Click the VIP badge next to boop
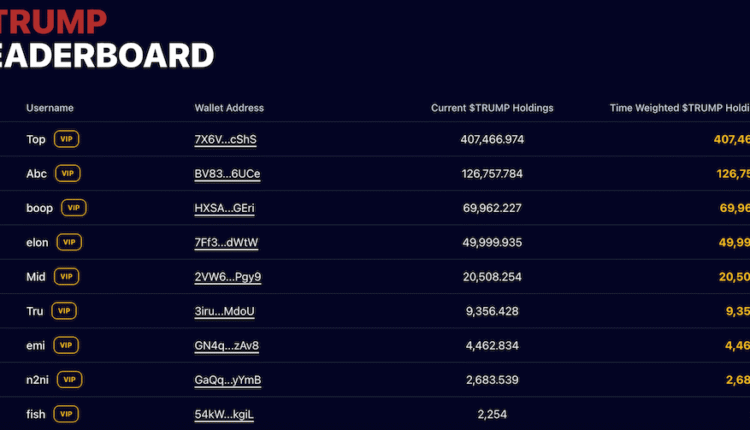 coord(74,207)
